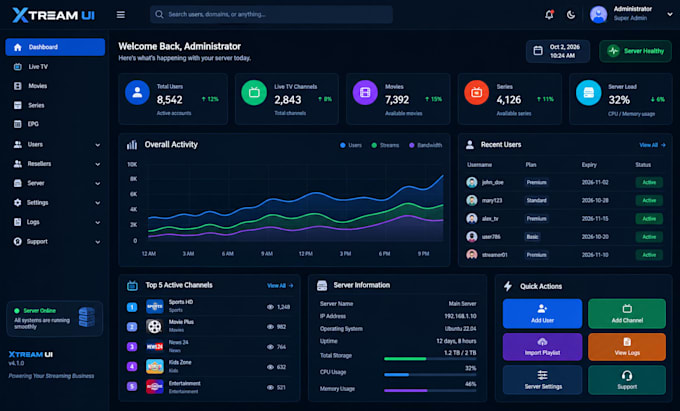Click the eye icon for Entertainment channel
The image size is (680, 411).
[270, 388]
